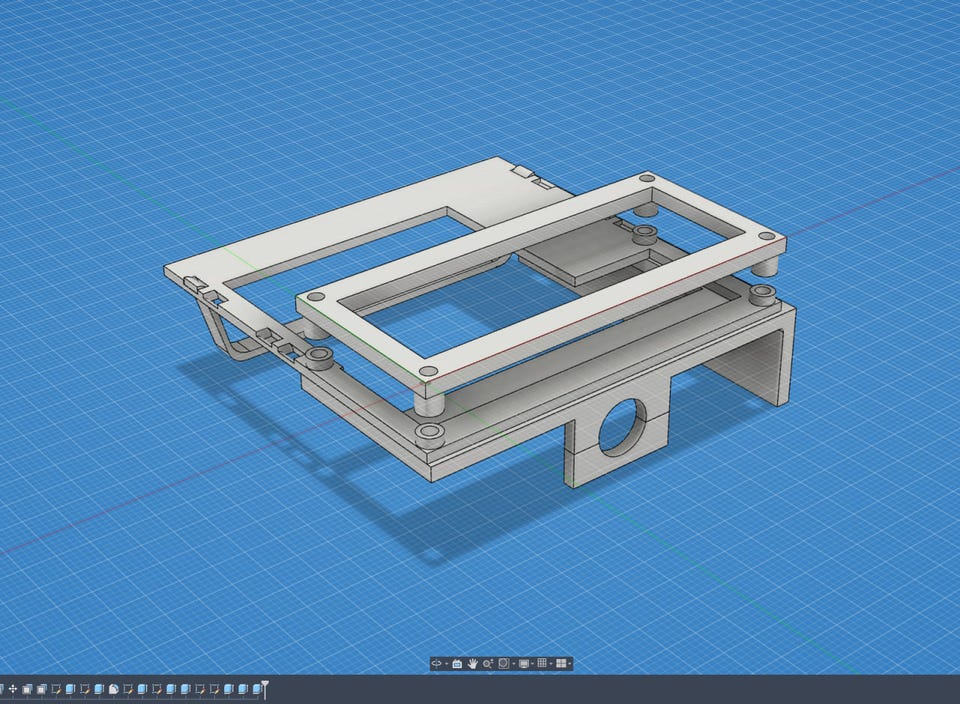Select the first extrude feature in timeline

coord(70,689)
